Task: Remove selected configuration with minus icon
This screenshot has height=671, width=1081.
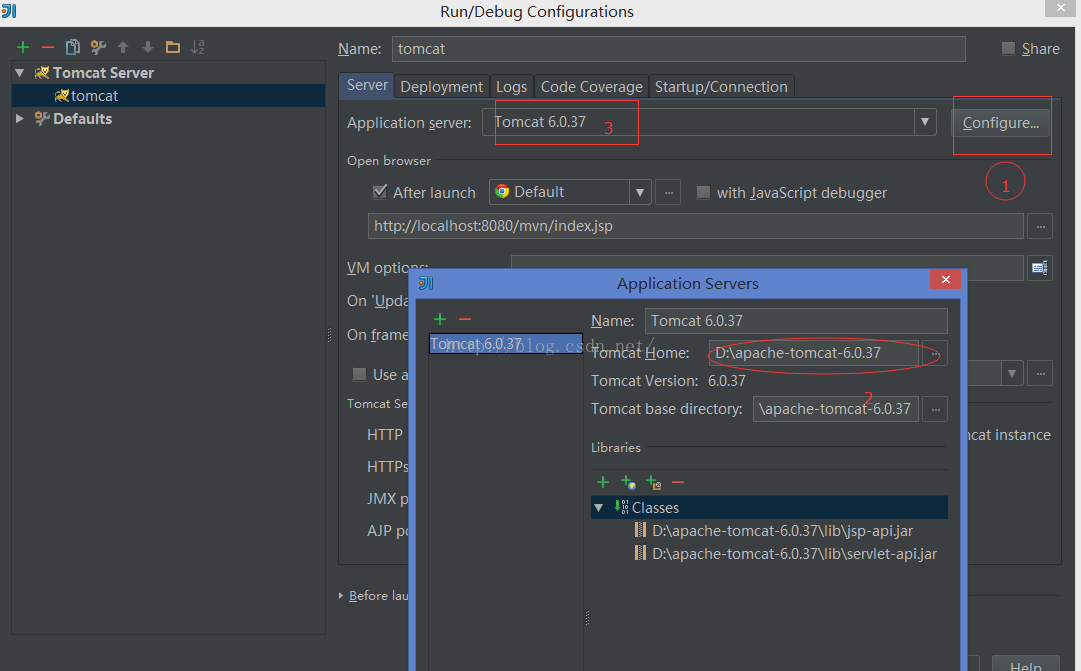Action: coord(48,47)
